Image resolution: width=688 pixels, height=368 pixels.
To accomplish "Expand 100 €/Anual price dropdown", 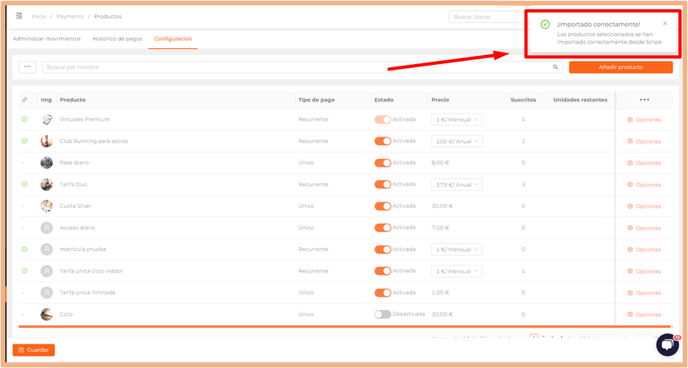I will pos(457,141).
